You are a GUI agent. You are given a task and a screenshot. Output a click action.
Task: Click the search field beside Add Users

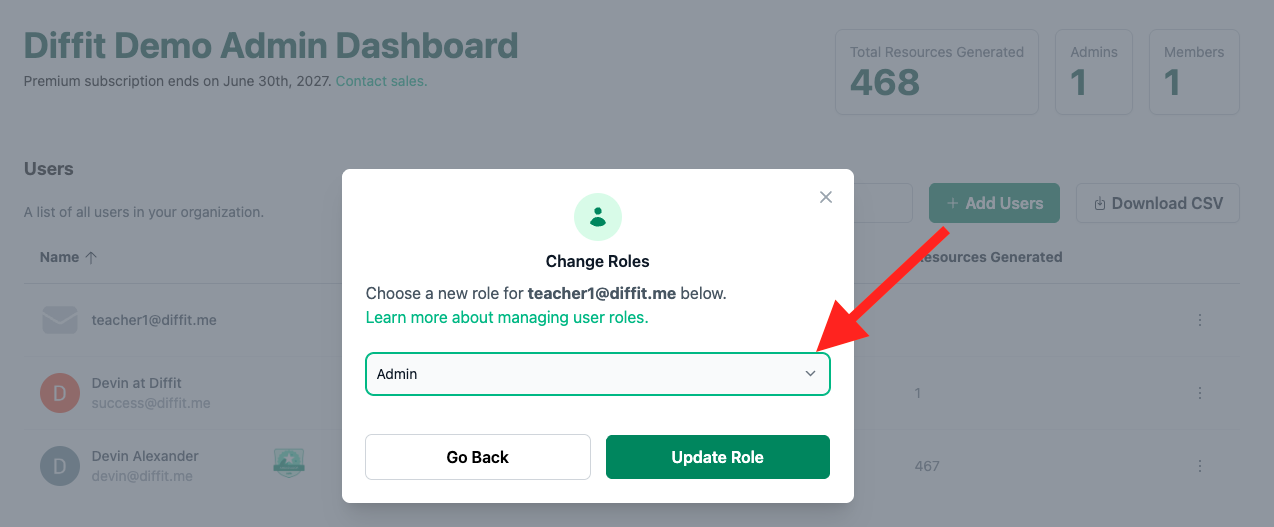(x=883, y=203)
